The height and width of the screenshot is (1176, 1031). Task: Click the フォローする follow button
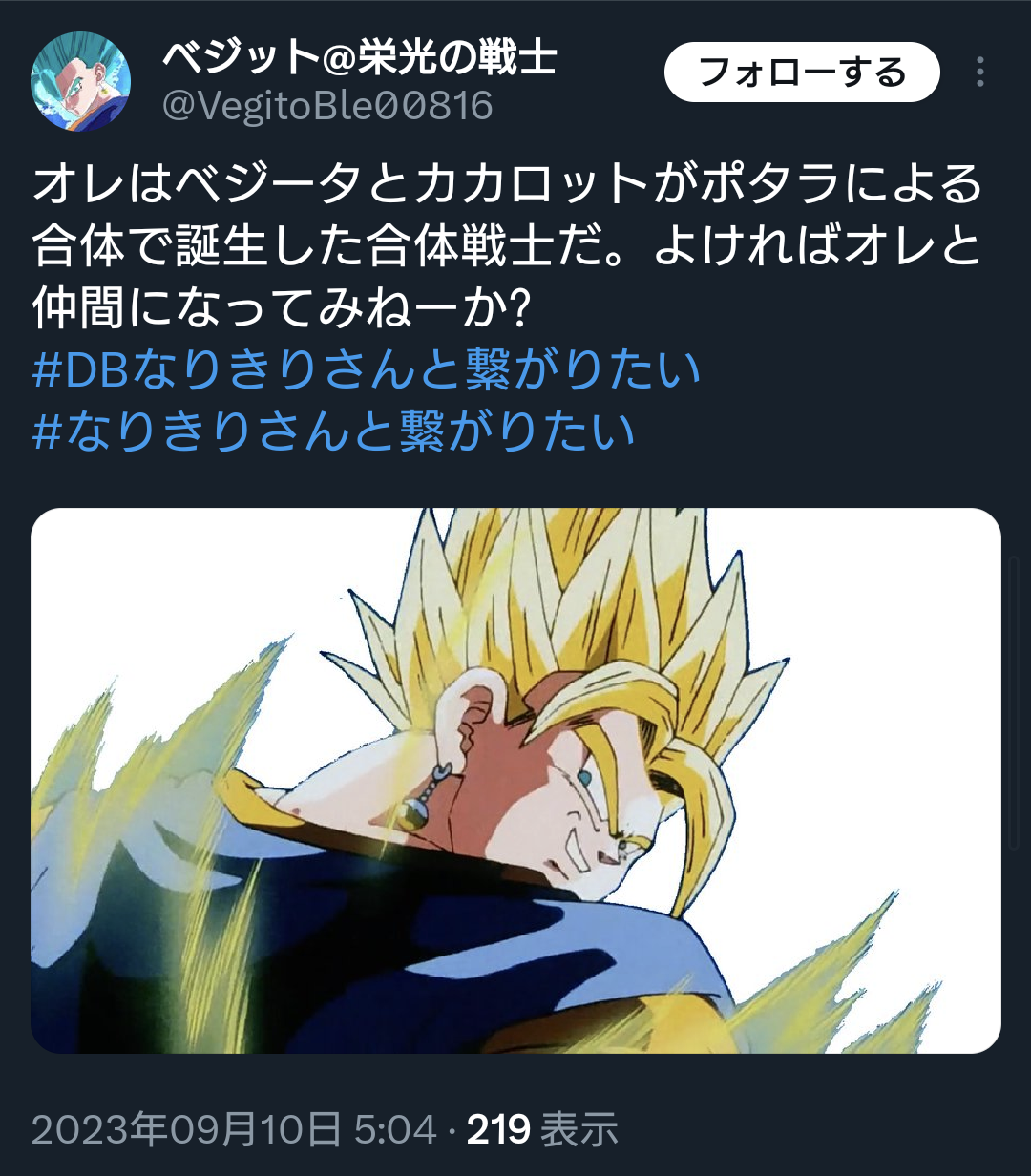802,73
